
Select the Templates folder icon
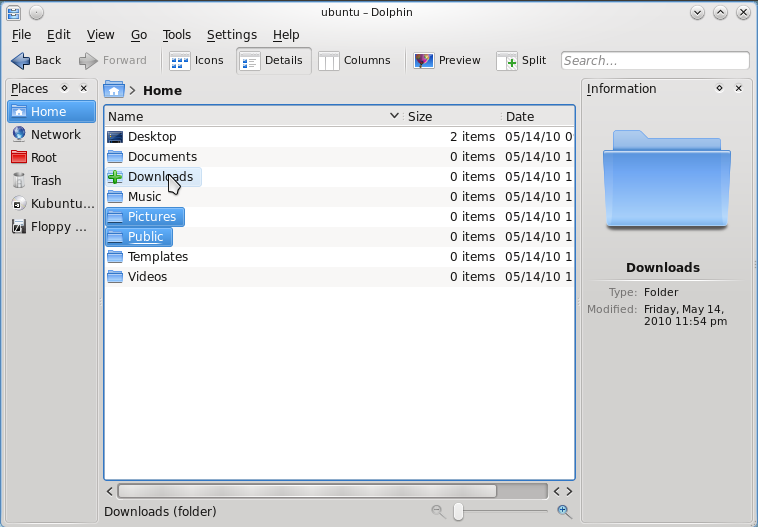(115, 257)
